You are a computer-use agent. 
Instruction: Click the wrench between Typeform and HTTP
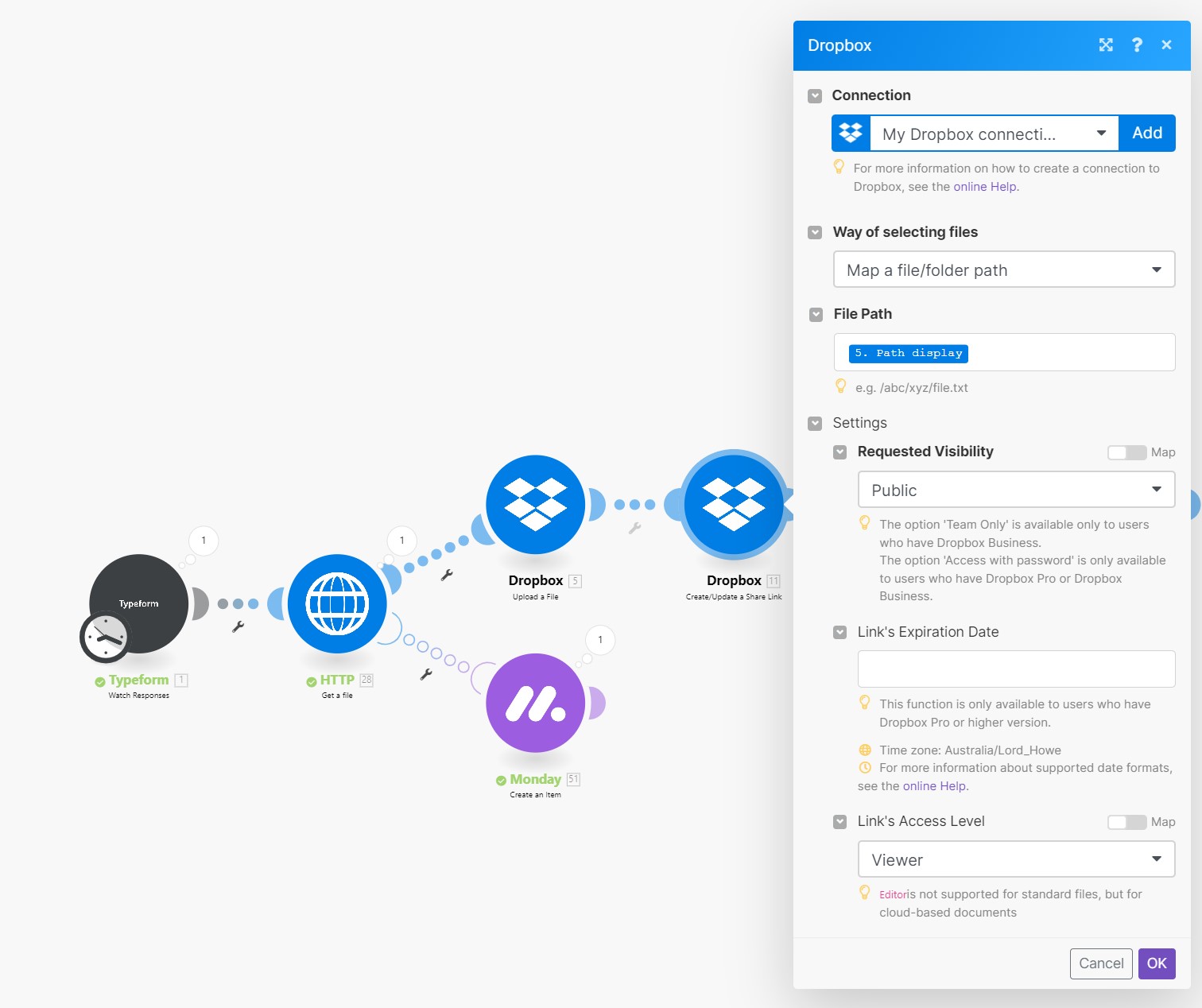tap(238, 626)
